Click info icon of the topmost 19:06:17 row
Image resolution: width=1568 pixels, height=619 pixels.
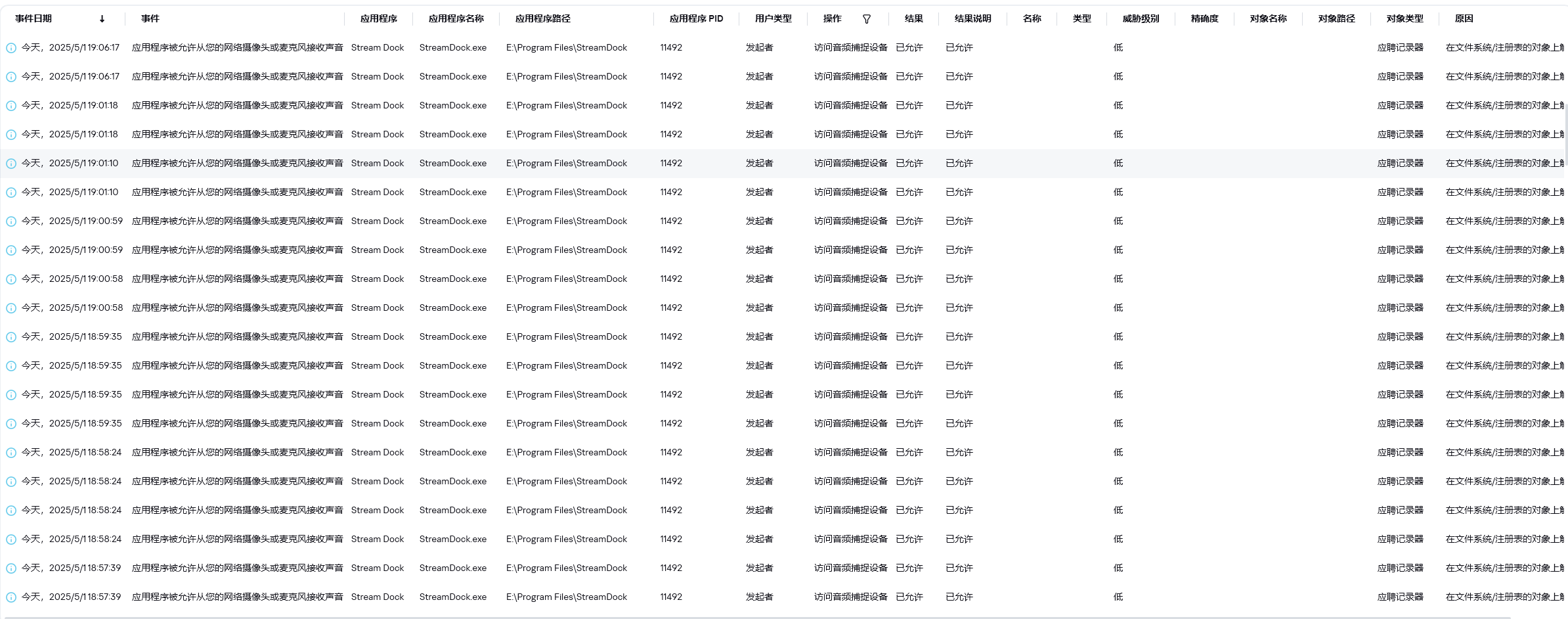click(11, 48)
